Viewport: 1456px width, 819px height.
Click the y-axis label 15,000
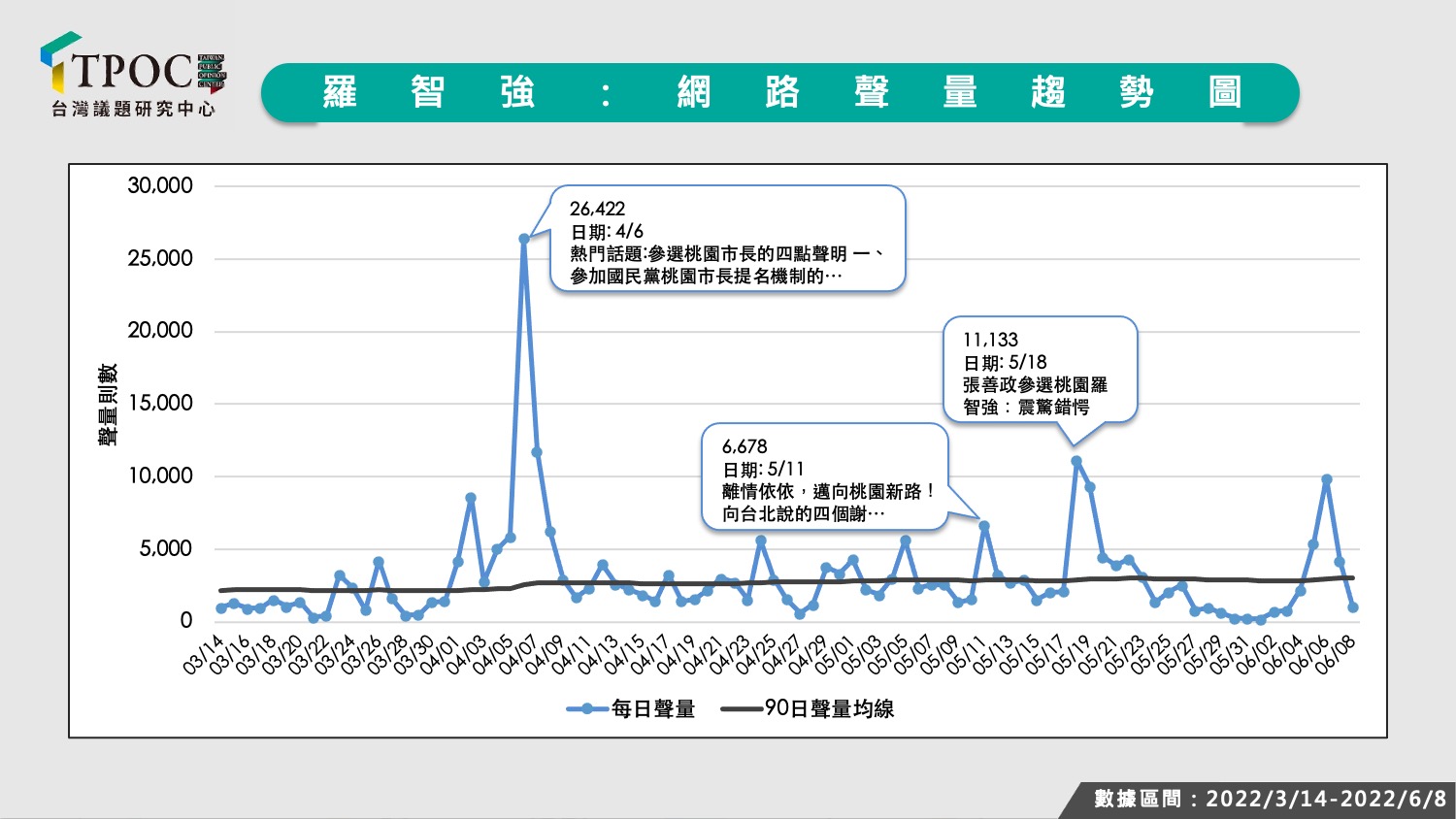coord(160,403)
